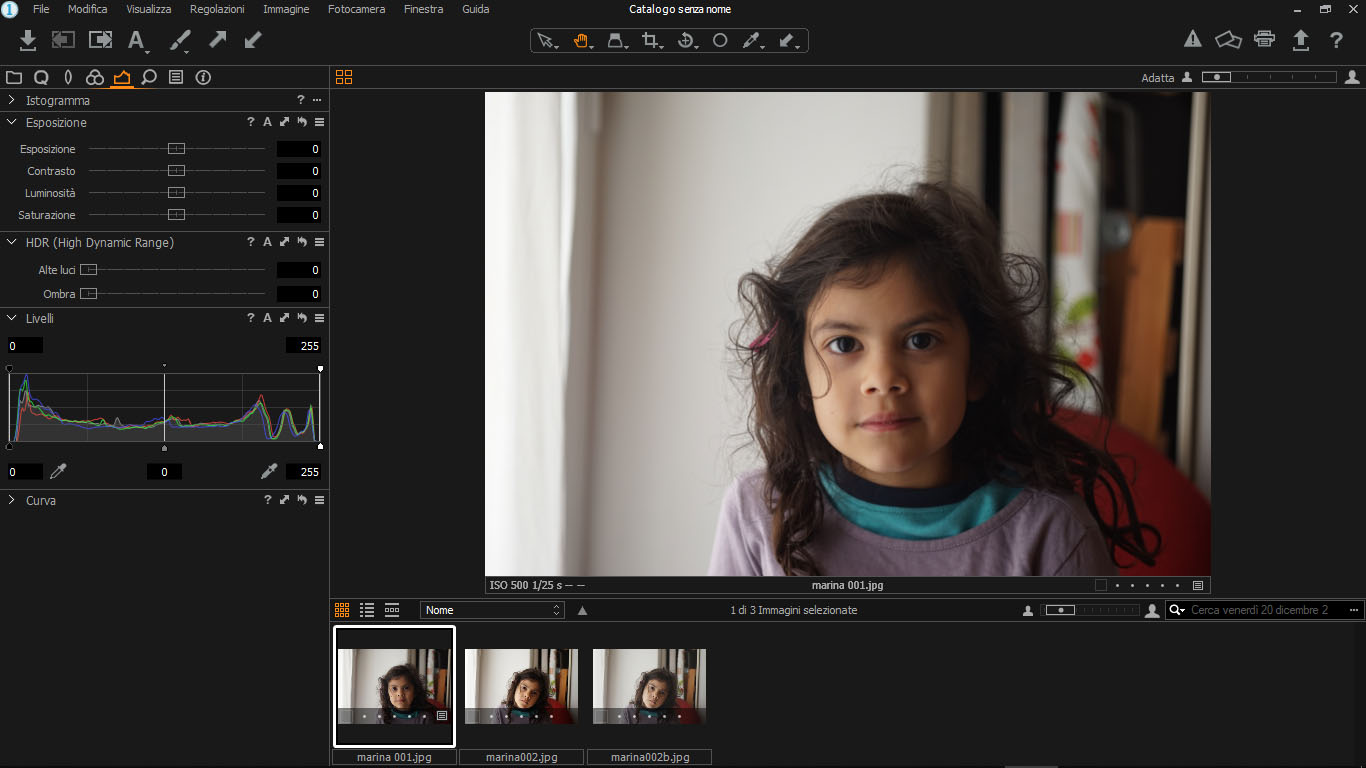Viewport: 1366px width, 768px height.
Task: Click the Contrasto slider handle
Action: (176, 171)
